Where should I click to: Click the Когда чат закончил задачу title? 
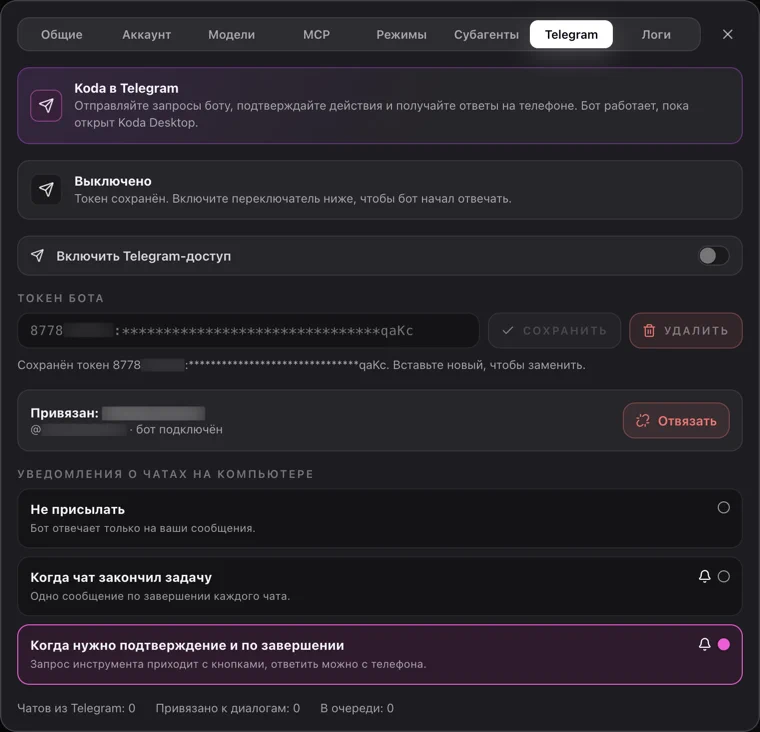tap(121, 577)
